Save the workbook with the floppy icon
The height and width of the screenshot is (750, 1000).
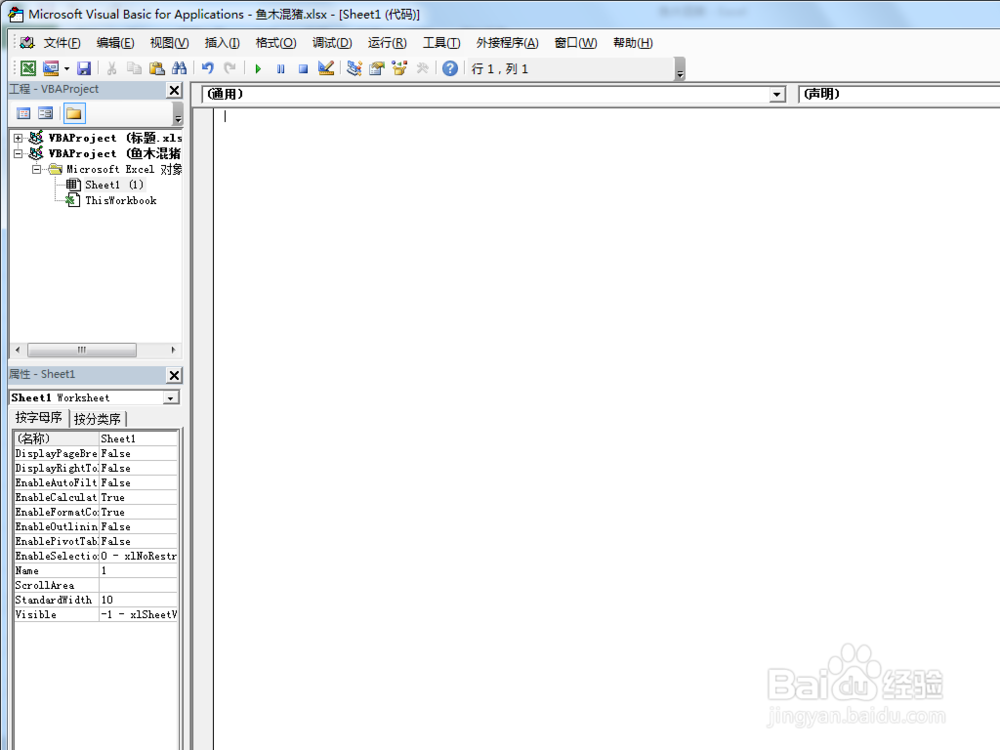point(84,68)
